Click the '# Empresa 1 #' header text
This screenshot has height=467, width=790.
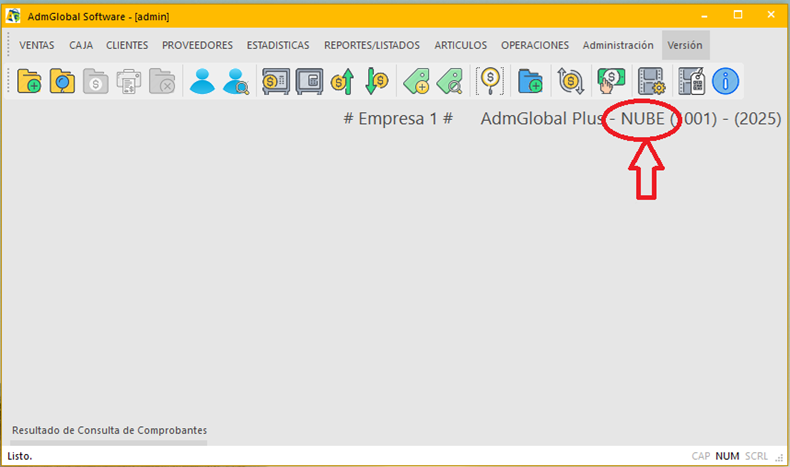point(398,119)
